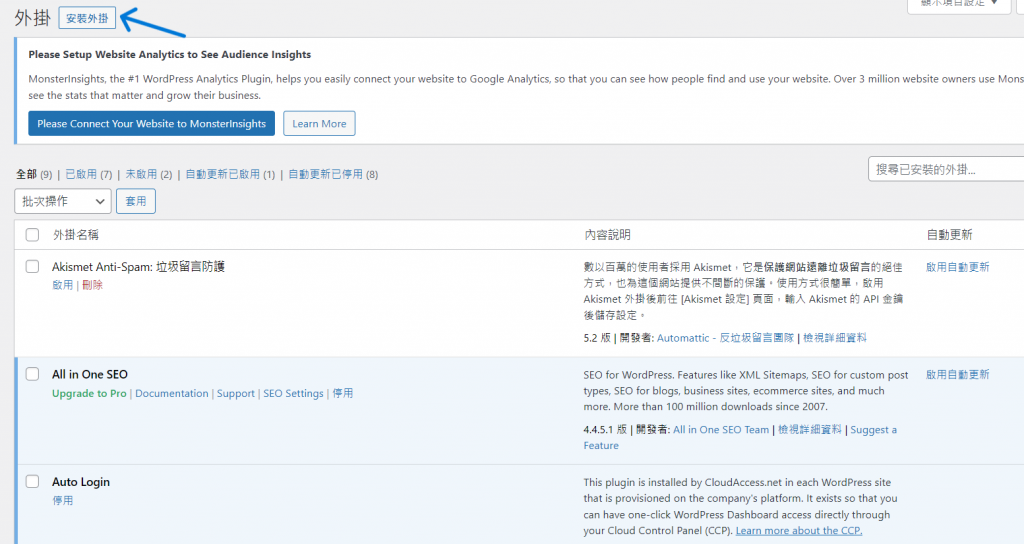1024x544 pixels.
Task: Click the 自動更新 column header
Action: tap(950, 235)
